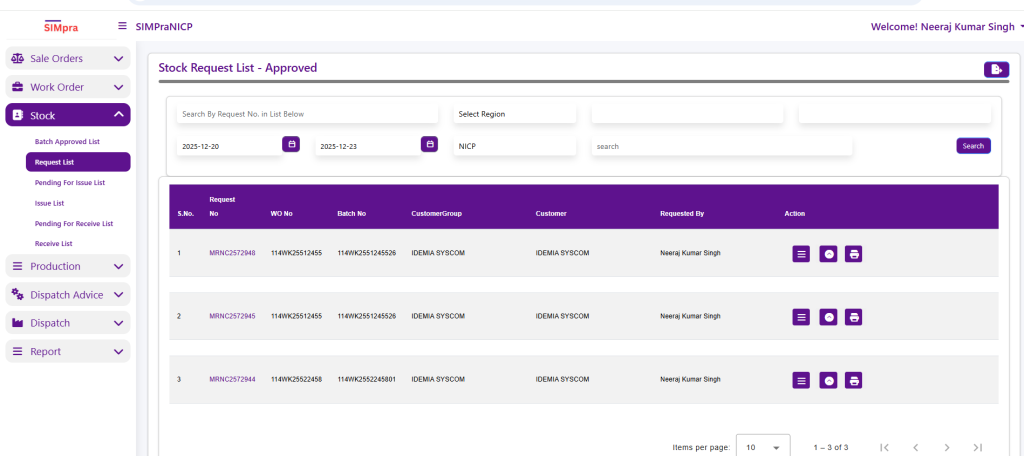Go to Batch Approved List
Image resolution: width=1024 pixels, height=456 pixels.
point(67,142)
